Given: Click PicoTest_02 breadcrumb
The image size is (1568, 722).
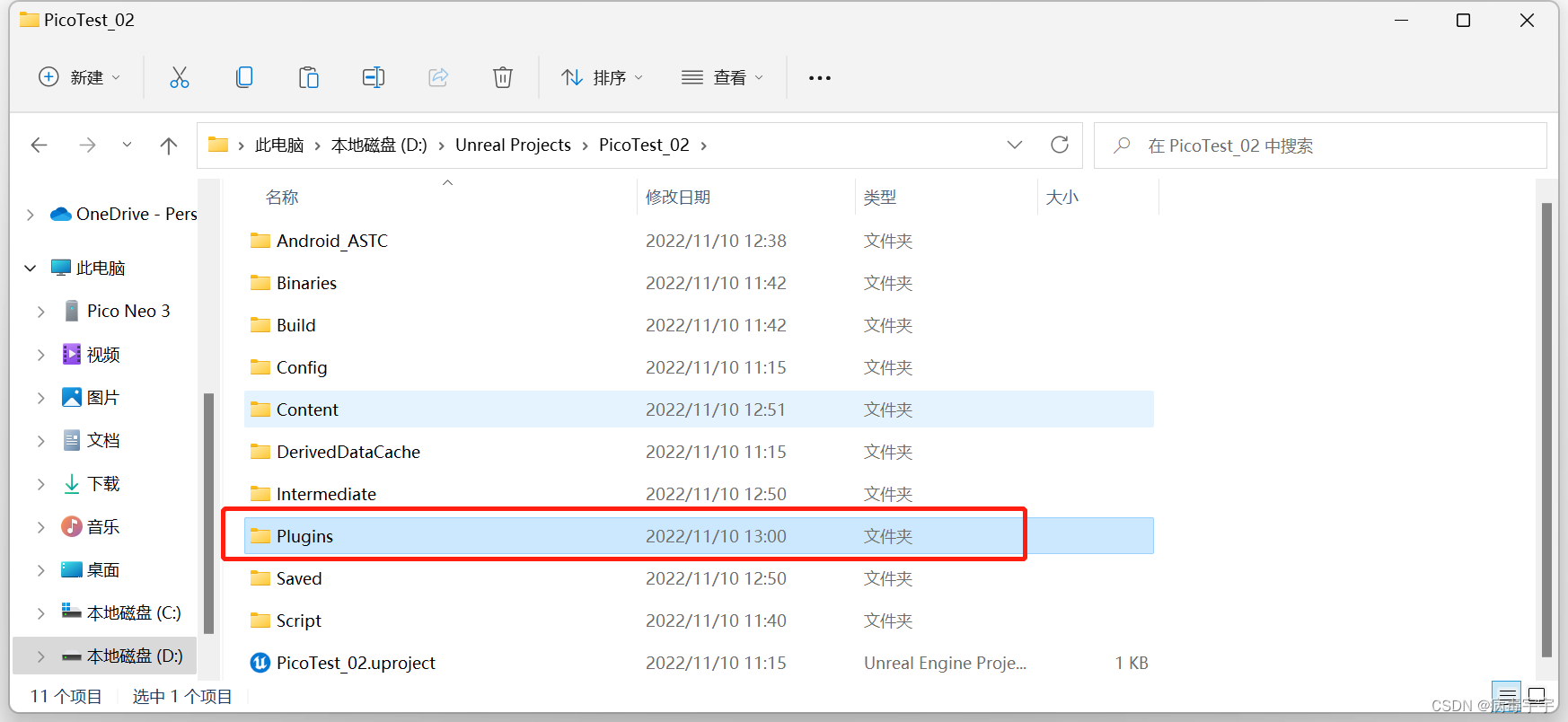Looking at the screenshot, I should (x=644, y=145).
